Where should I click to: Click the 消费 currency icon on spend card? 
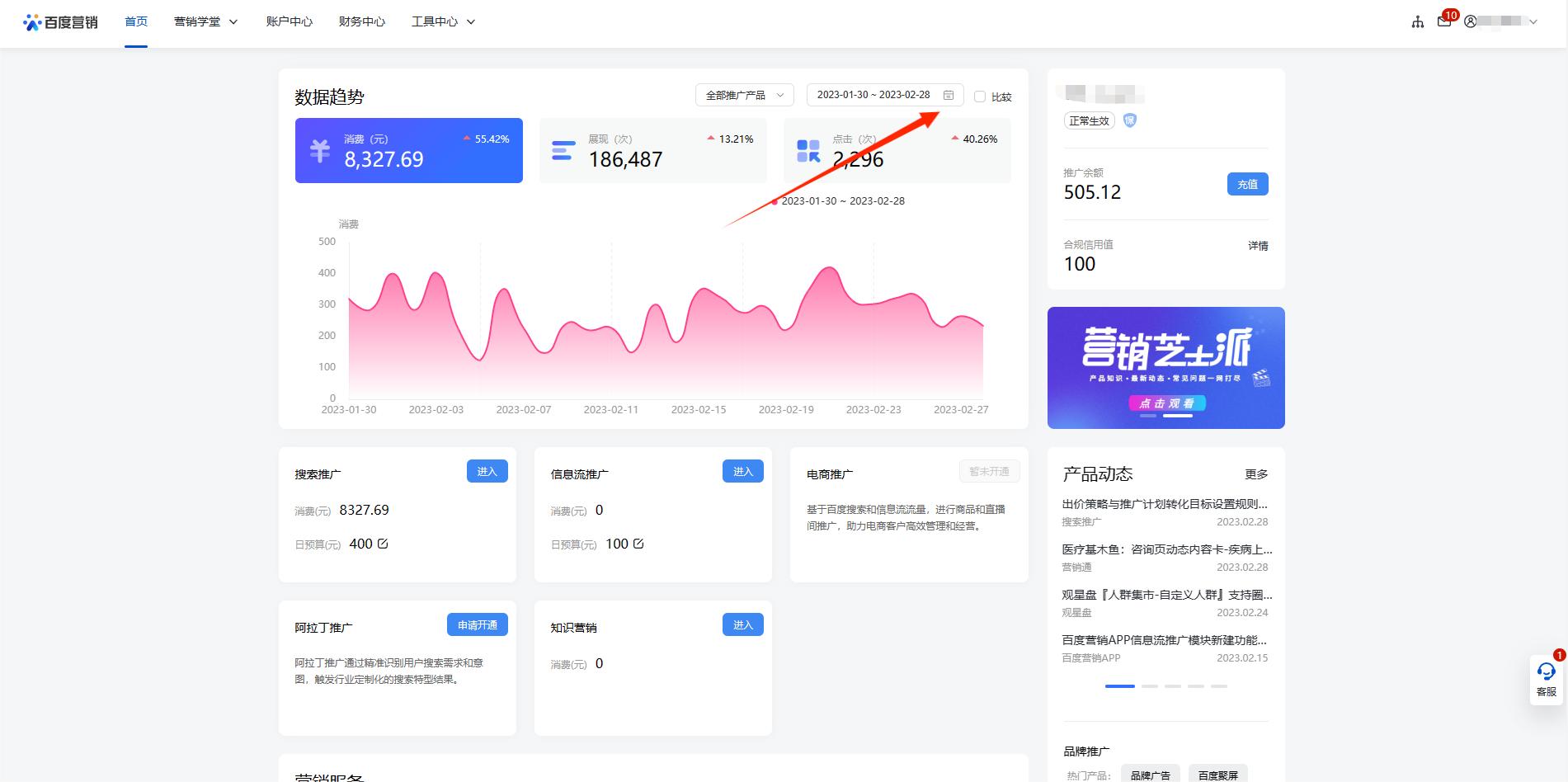click(x=320, y=149)
